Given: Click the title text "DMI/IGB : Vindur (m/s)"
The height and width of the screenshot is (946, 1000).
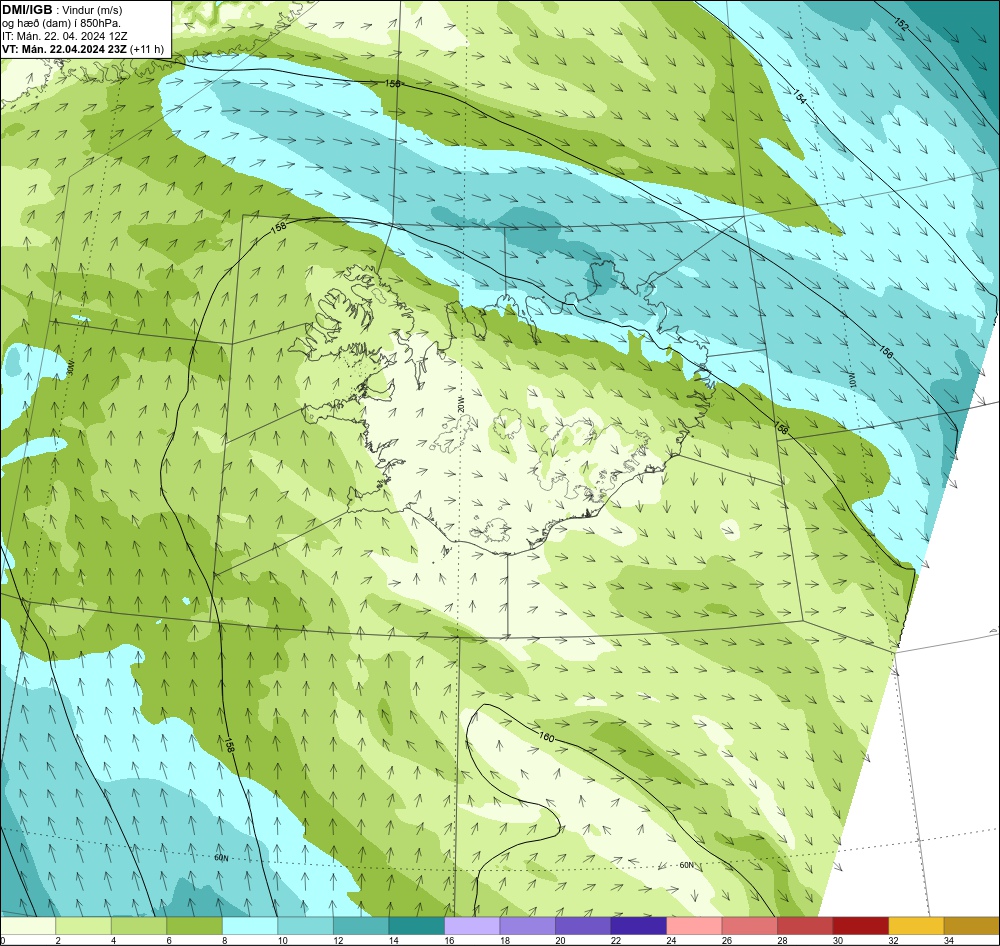Looking at the screenshot, I should (62, 10).
